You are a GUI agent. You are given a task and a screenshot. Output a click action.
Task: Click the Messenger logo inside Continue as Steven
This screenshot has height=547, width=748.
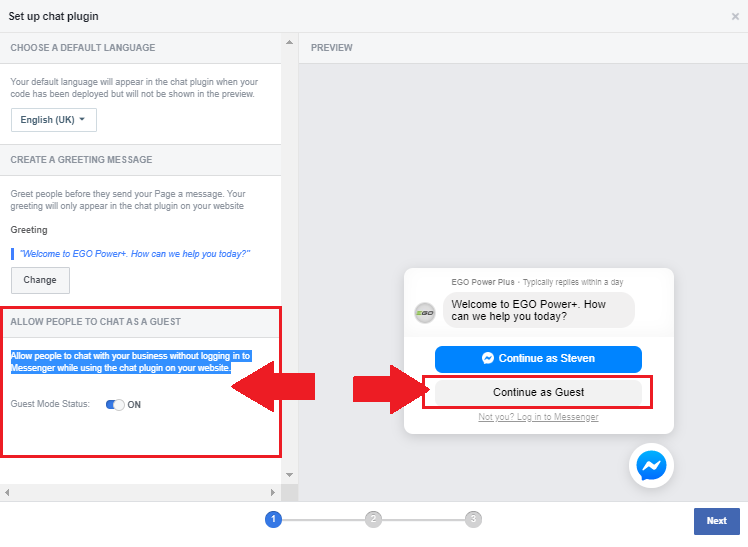click(488, 358)
